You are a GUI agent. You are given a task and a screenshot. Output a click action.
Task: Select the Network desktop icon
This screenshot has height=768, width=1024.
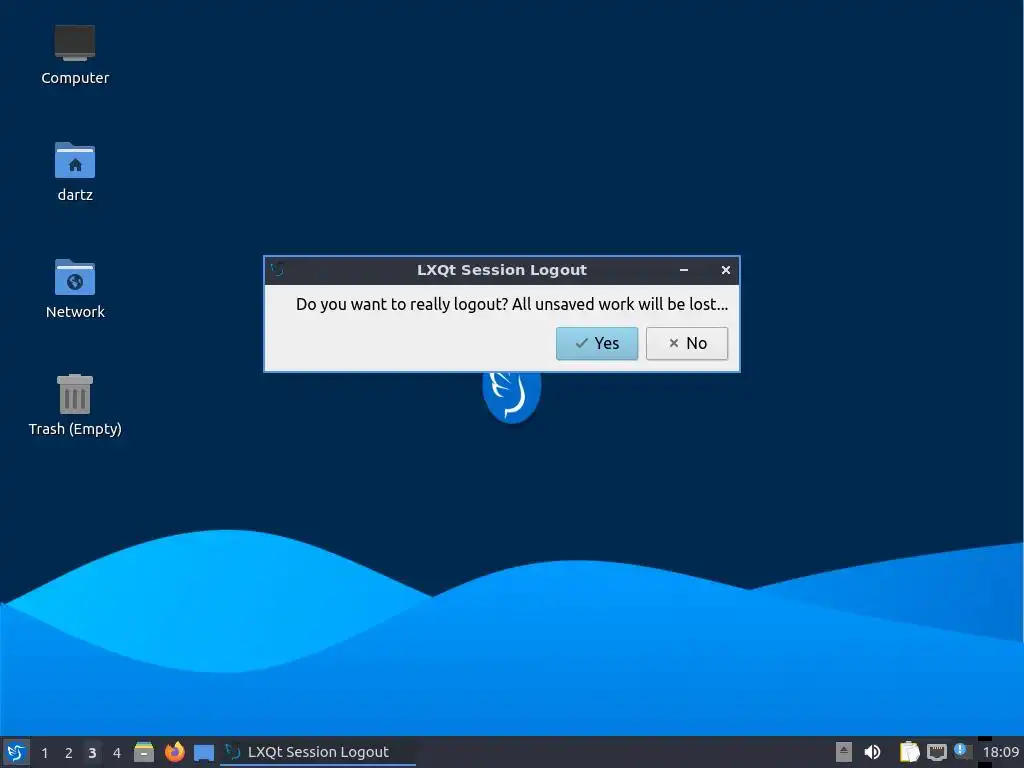click(x=74, y=289)
